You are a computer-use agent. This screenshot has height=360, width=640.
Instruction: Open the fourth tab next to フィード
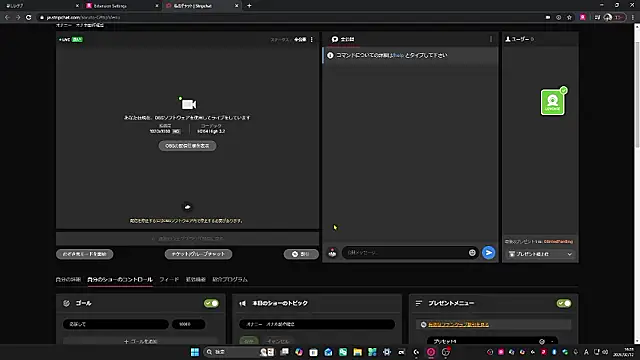point(196,280)
